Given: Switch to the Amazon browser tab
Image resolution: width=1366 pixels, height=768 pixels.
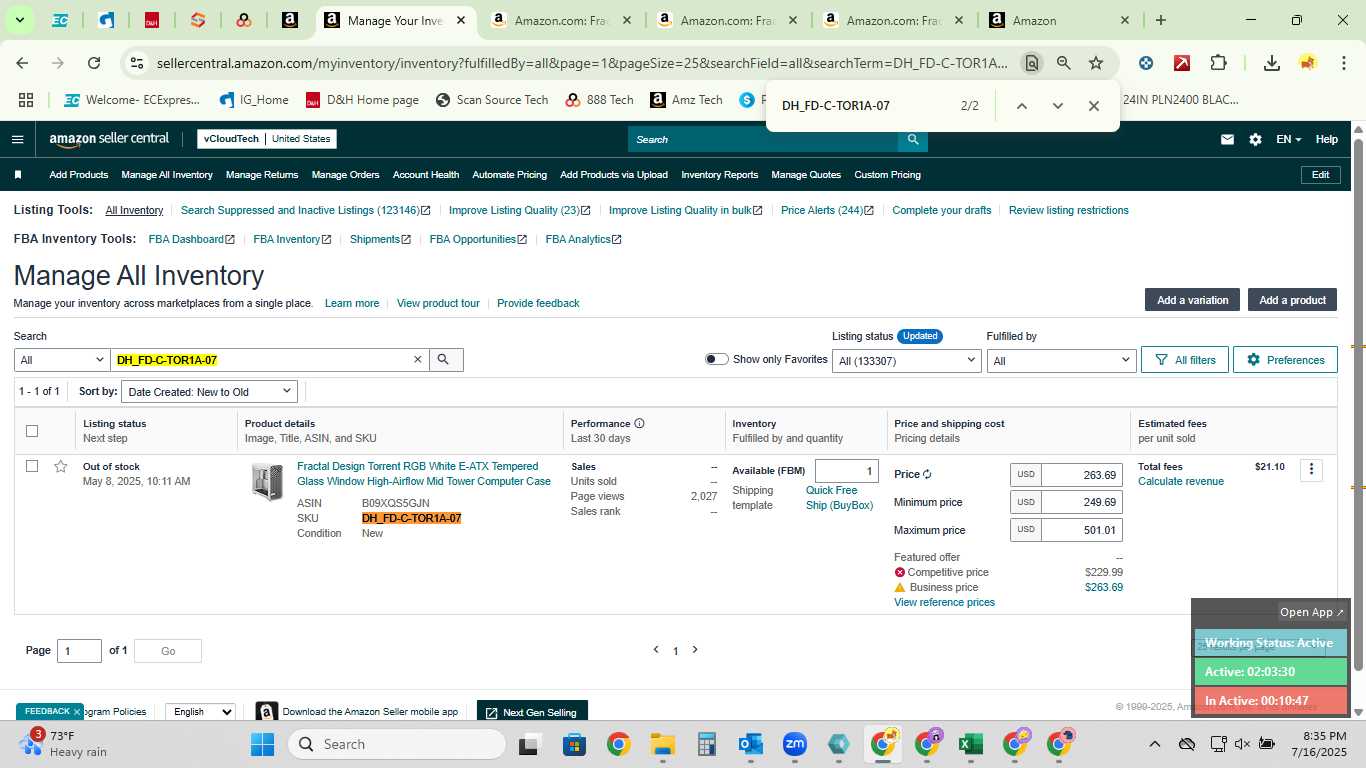Looking at the screenshot, I should 1060,20.
